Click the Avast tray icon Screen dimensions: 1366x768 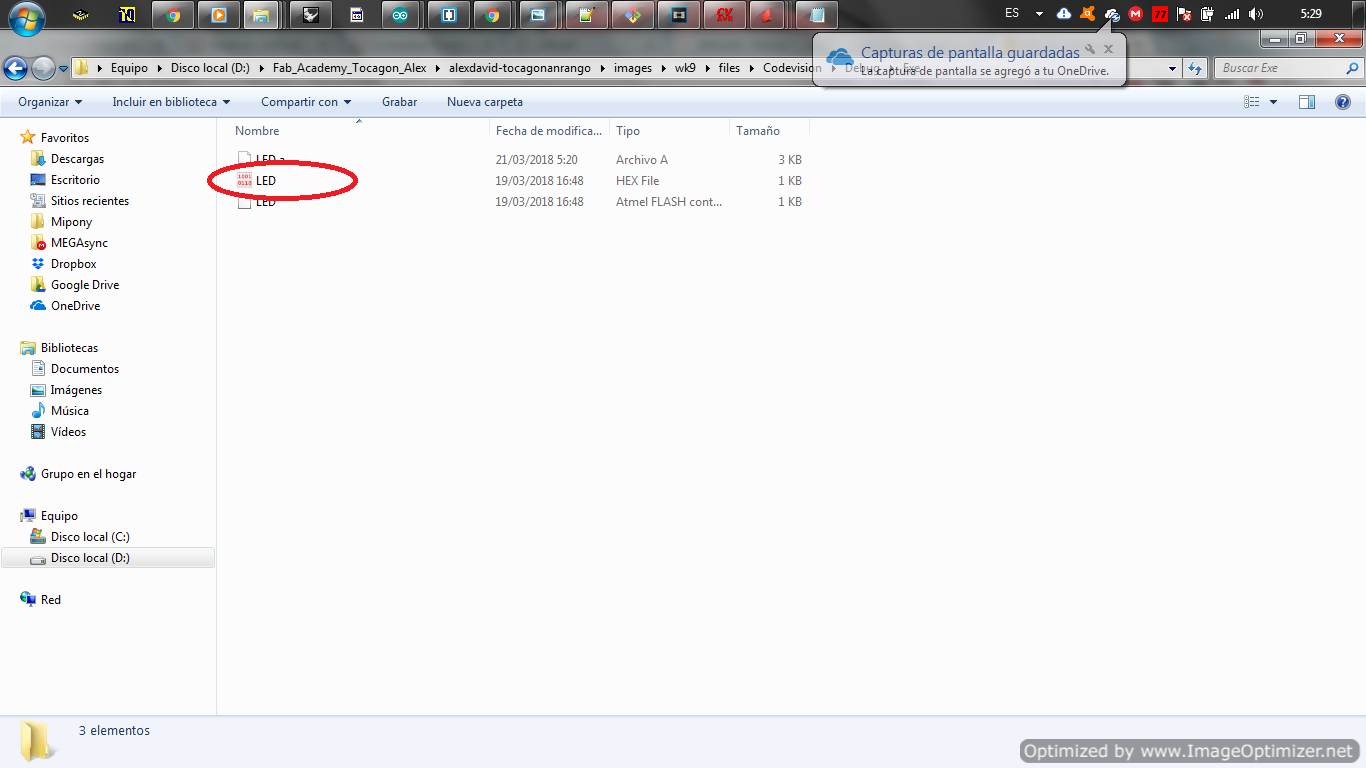click(x=1087, y=14)
